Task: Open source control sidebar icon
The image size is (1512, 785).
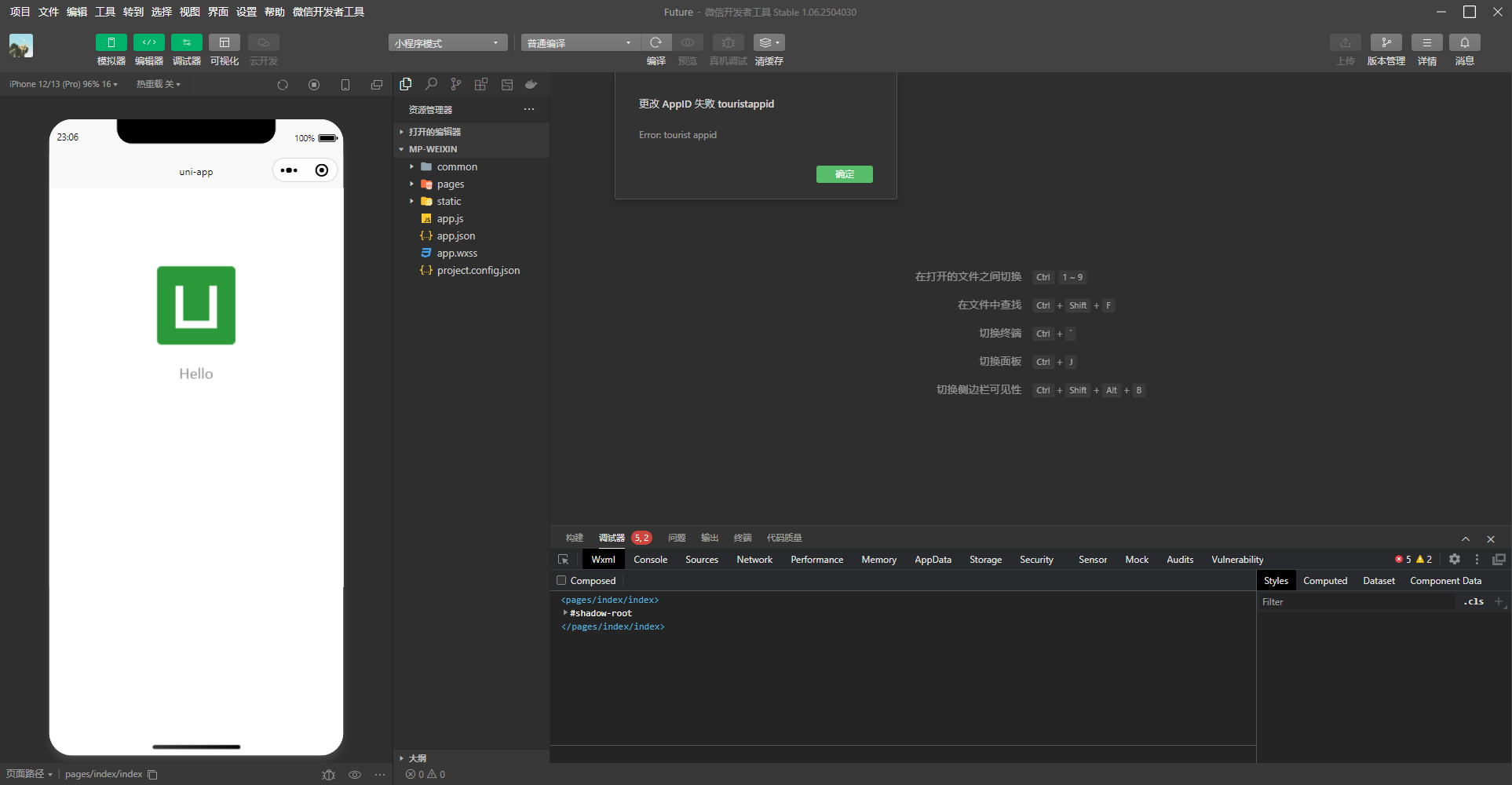Action: pos(456,84)
